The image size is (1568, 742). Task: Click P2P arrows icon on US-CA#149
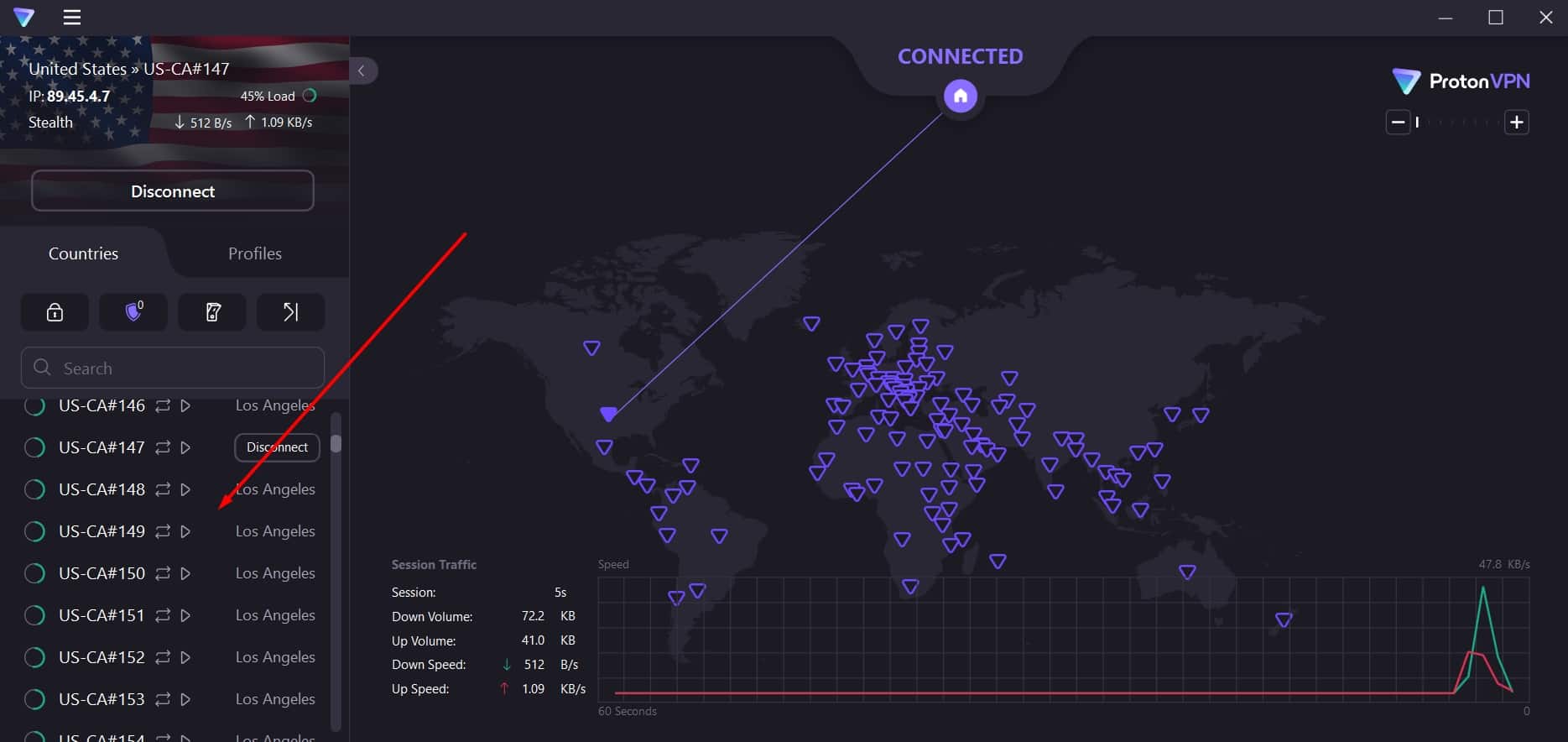click(163, 531)
